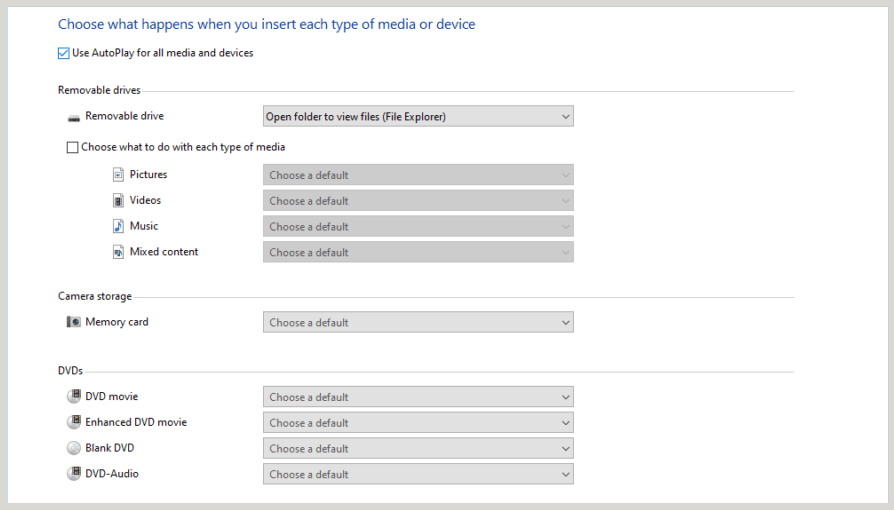
Task: Click the Videos media type icon
Action: 118,201
